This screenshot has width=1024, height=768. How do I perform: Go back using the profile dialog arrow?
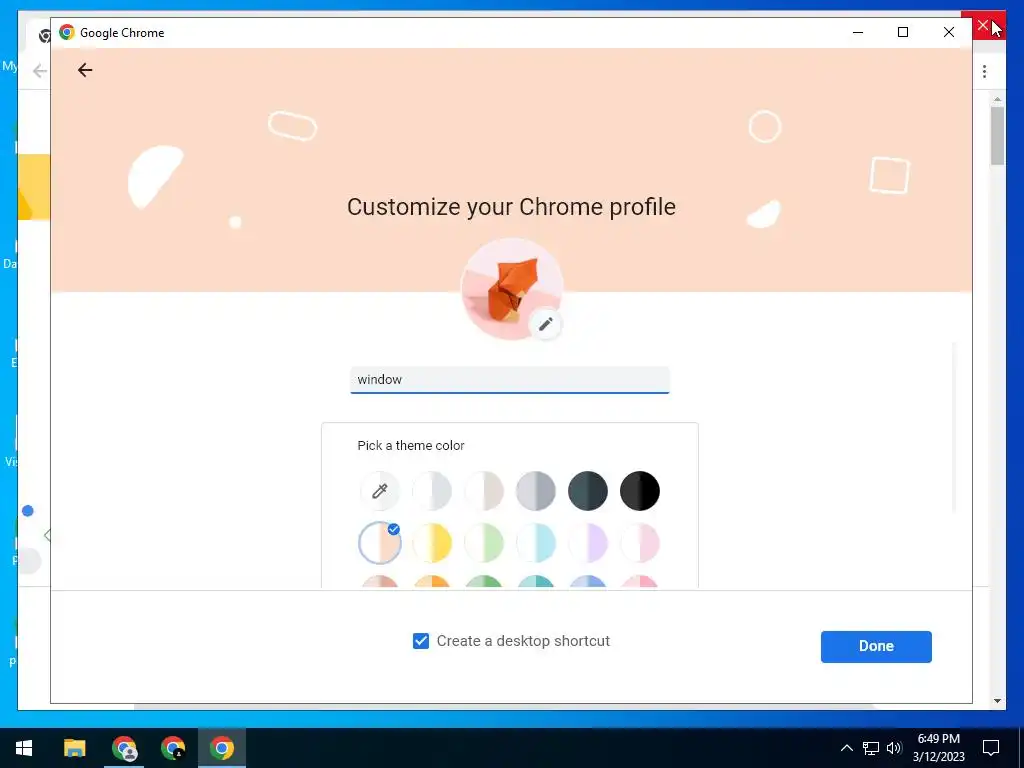click(85, 70)
